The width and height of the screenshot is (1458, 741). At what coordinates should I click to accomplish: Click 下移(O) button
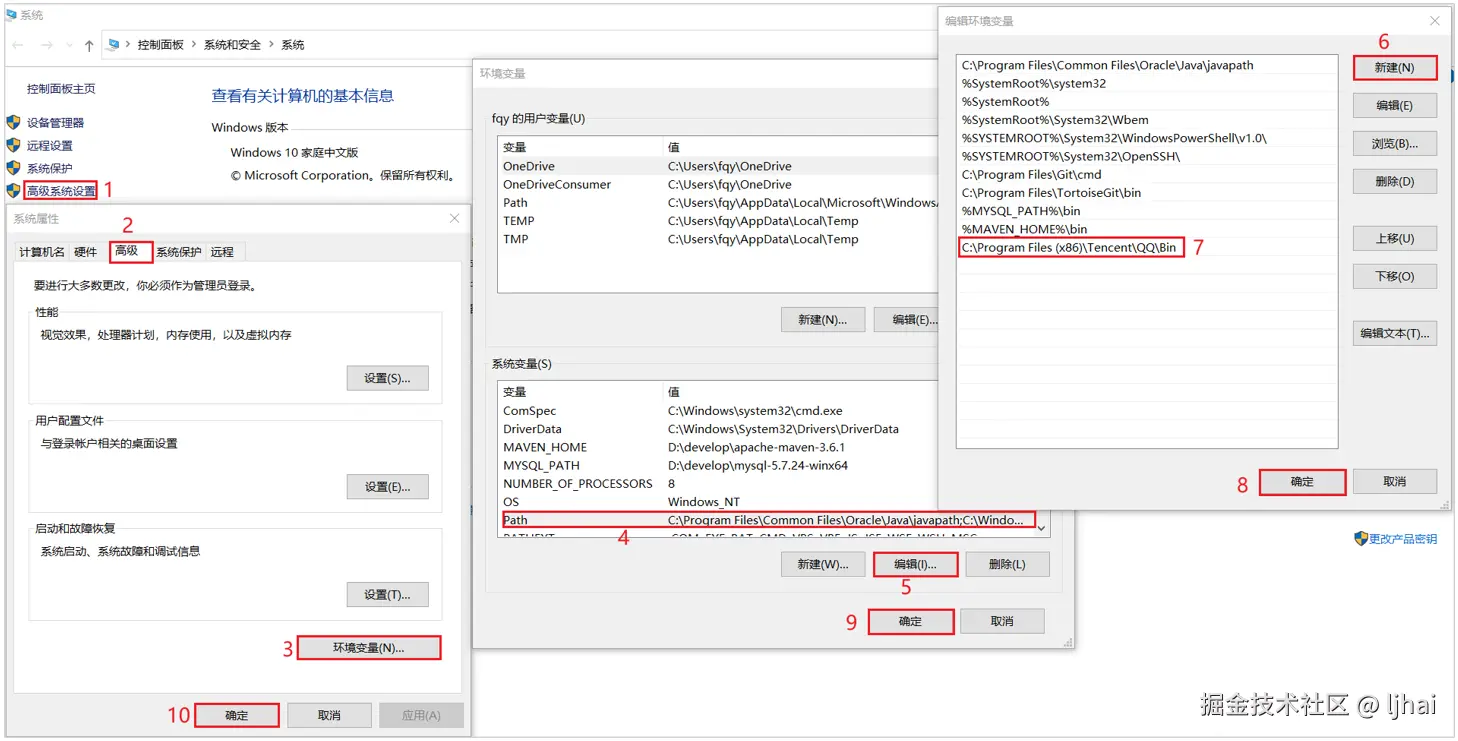[x=1394, y=276]
